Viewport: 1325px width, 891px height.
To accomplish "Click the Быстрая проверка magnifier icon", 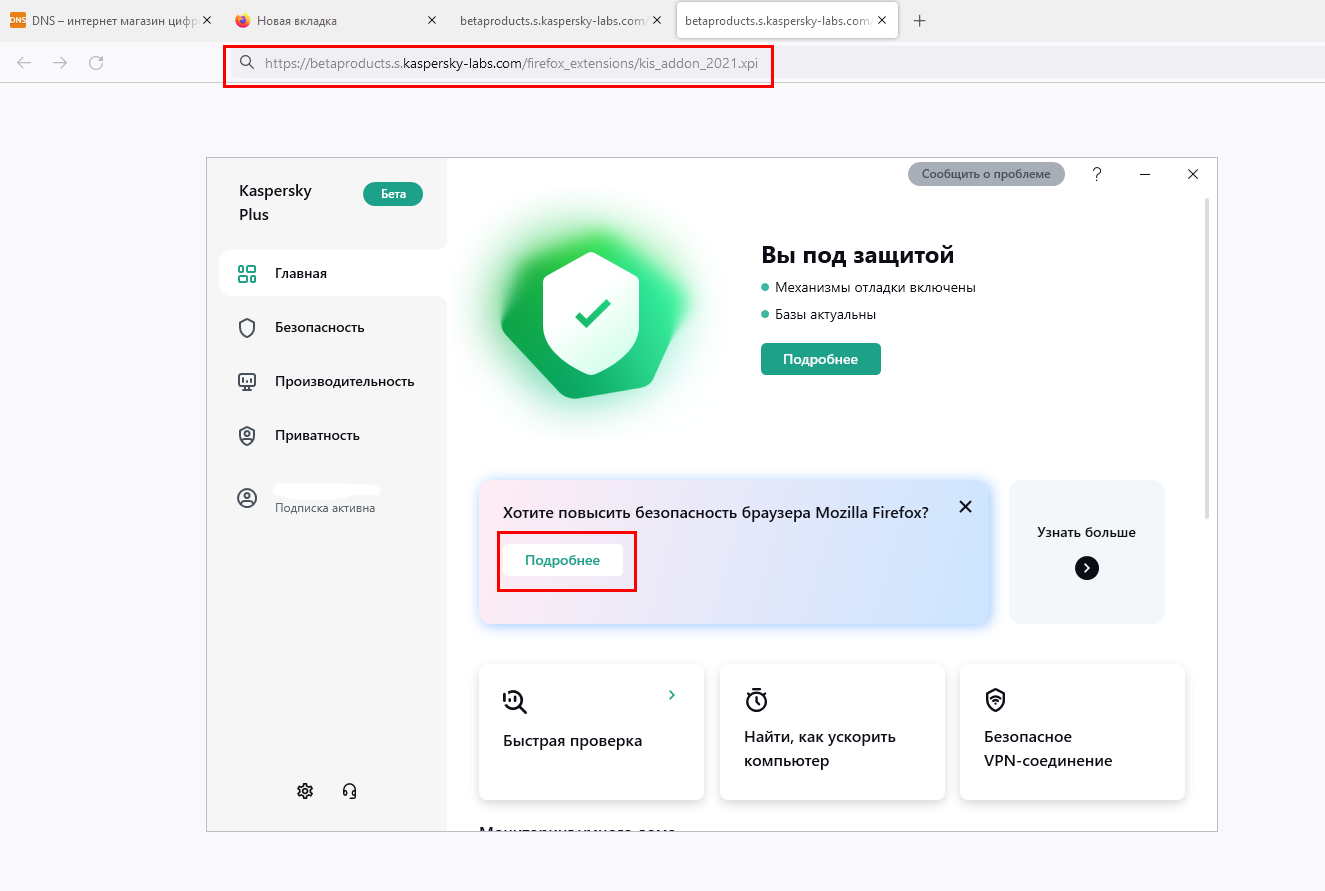I will pyautogui.click(x=515, y=701).
